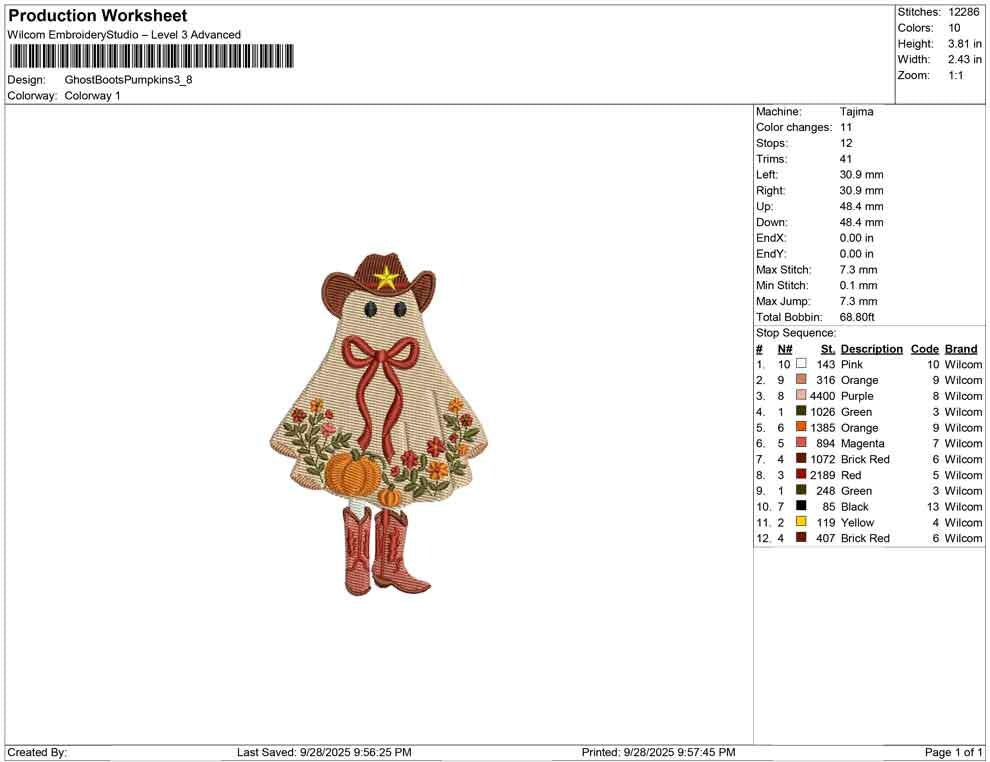Select the Red color chip for stop 8
990x762 pixels.
(800, 475)
